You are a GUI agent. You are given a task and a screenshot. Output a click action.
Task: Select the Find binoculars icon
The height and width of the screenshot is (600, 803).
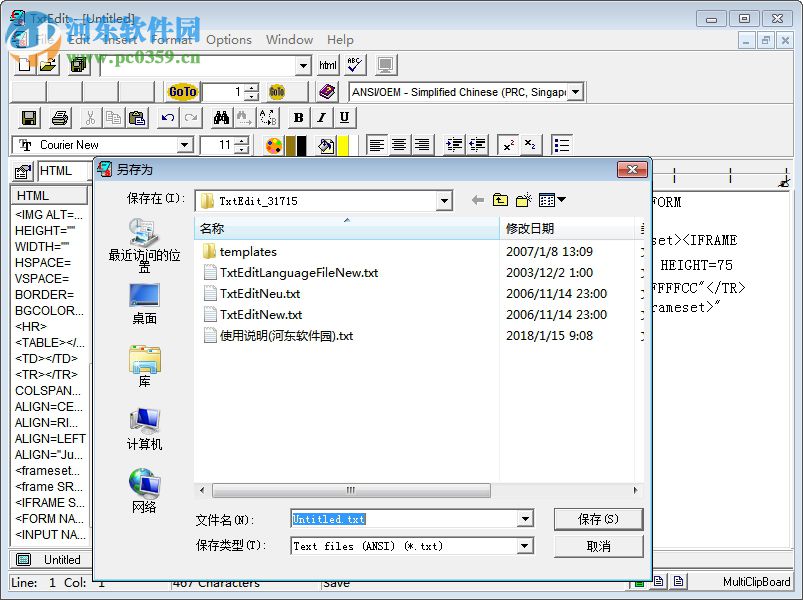(220, 117)
